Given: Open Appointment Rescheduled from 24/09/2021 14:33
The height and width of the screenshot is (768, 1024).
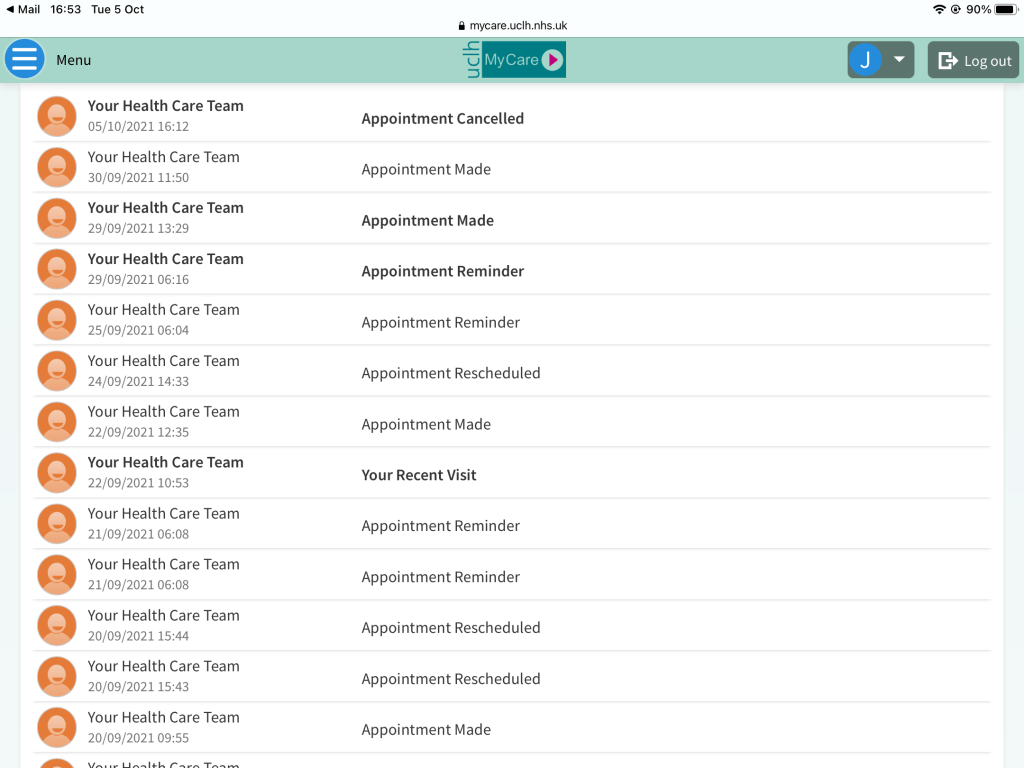Looking at the screenshot, I should point(450,373).
